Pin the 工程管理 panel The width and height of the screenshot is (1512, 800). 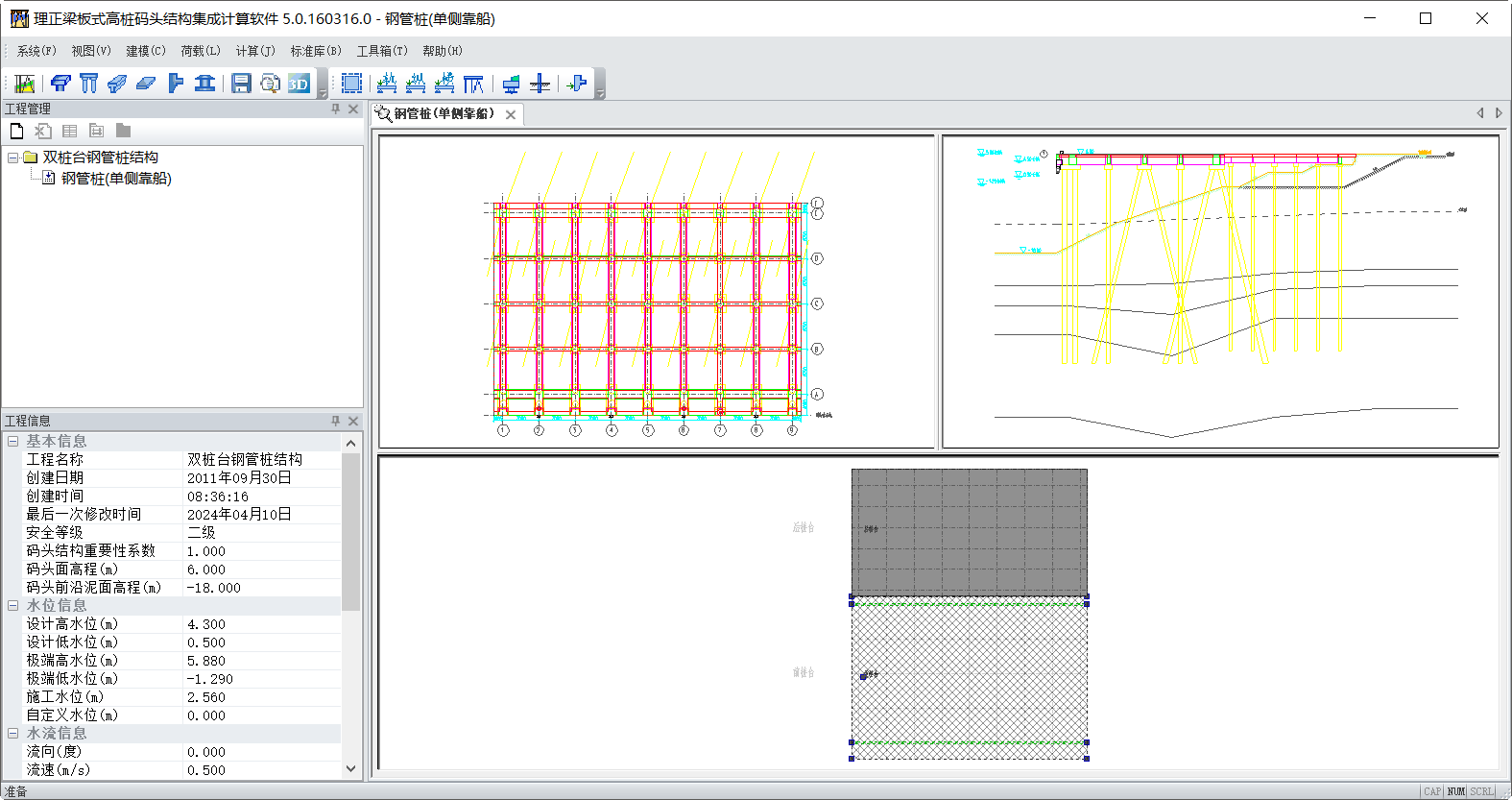[x=335, y=109]
